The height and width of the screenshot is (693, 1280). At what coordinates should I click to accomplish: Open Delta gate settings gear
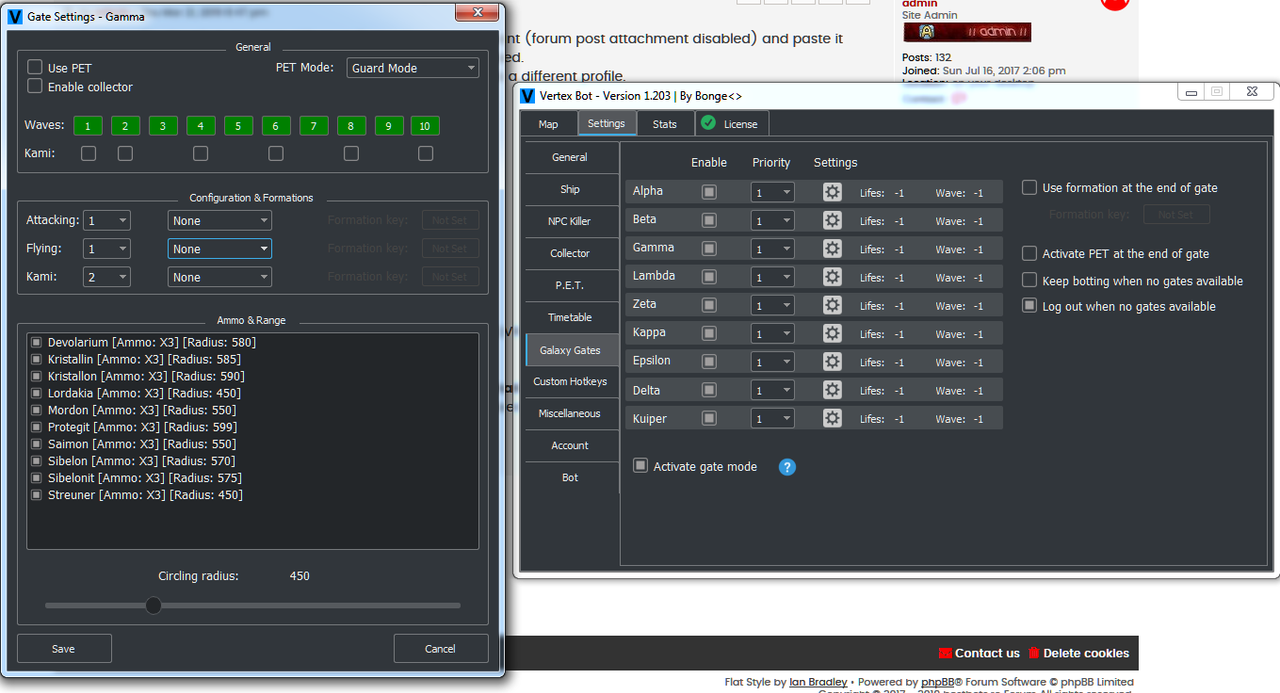[832, 390]
